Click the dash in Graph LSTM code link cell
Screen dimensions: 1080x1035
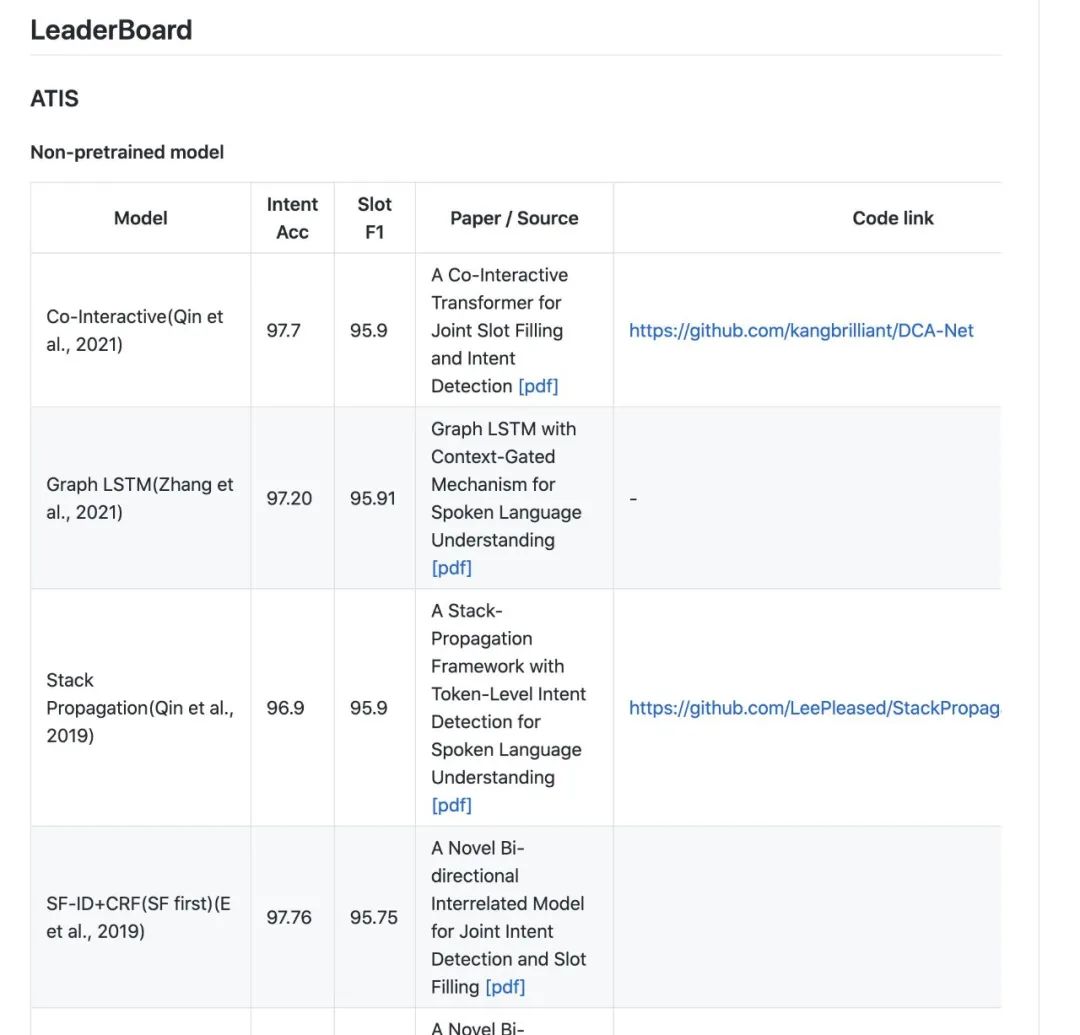click(x=633, y=499)
